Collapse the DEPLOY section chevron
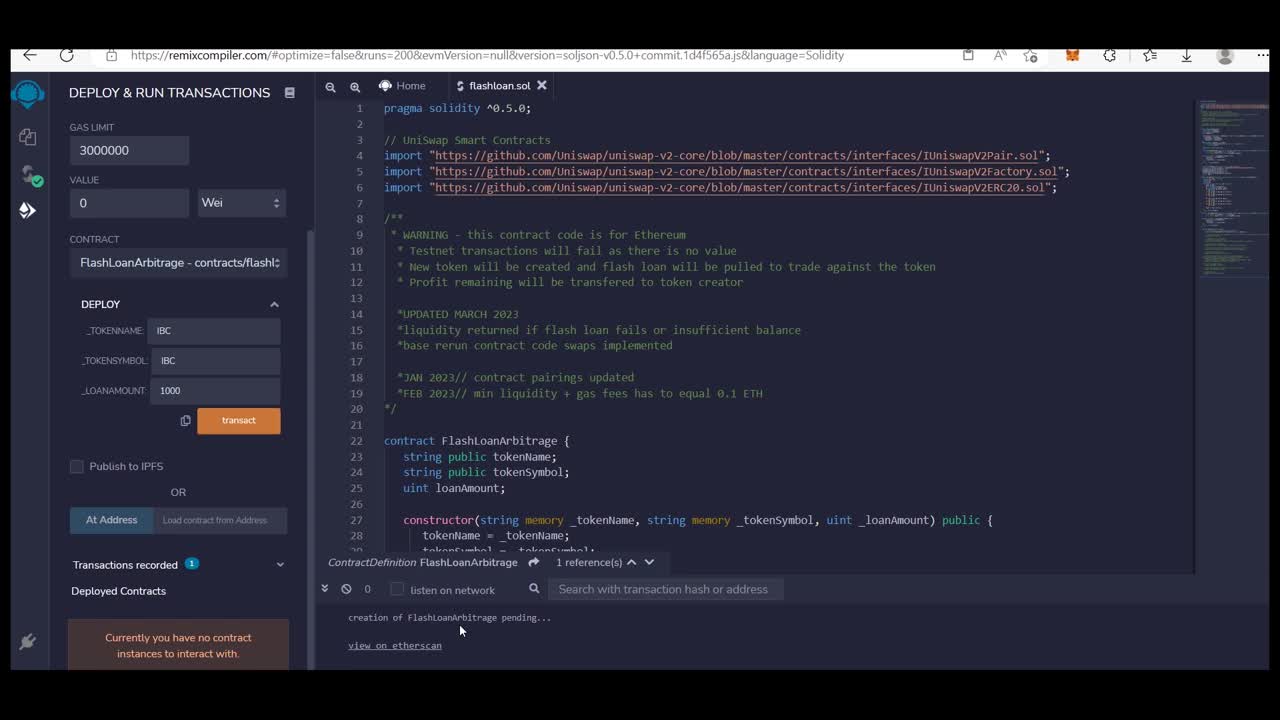Viewport: 1280px width, 720px height. pyautogui.click(x=274, y=304)
